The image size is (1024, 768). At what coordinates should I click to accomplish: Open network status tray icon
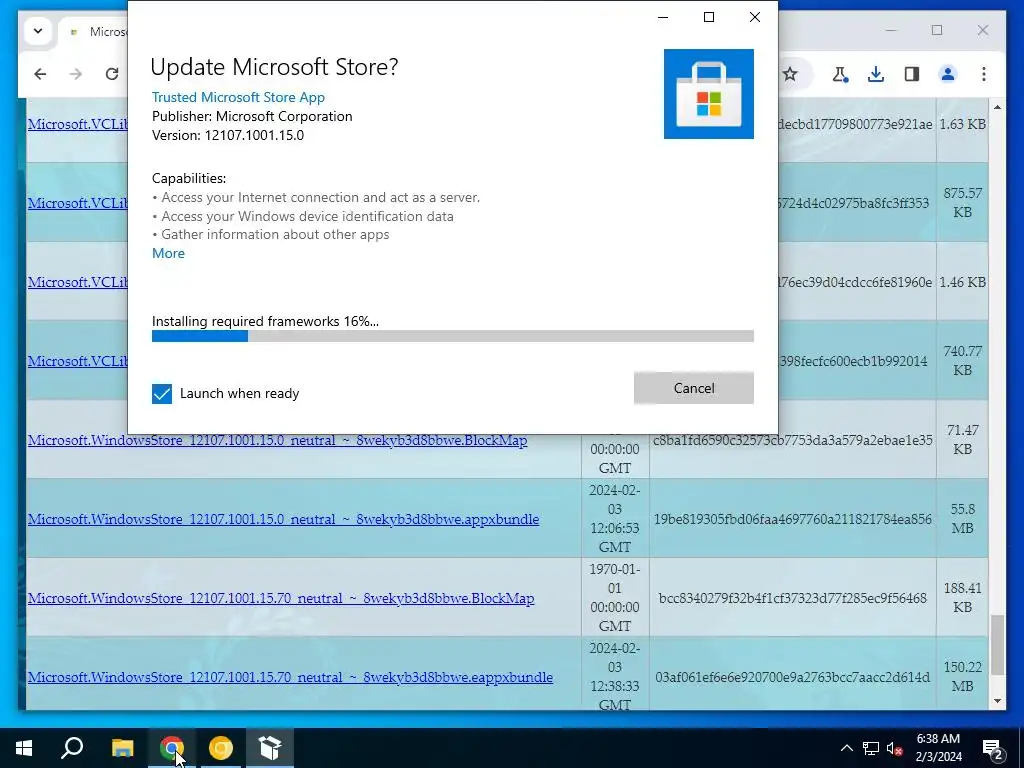pyautogui.click(x=871, y=748)
